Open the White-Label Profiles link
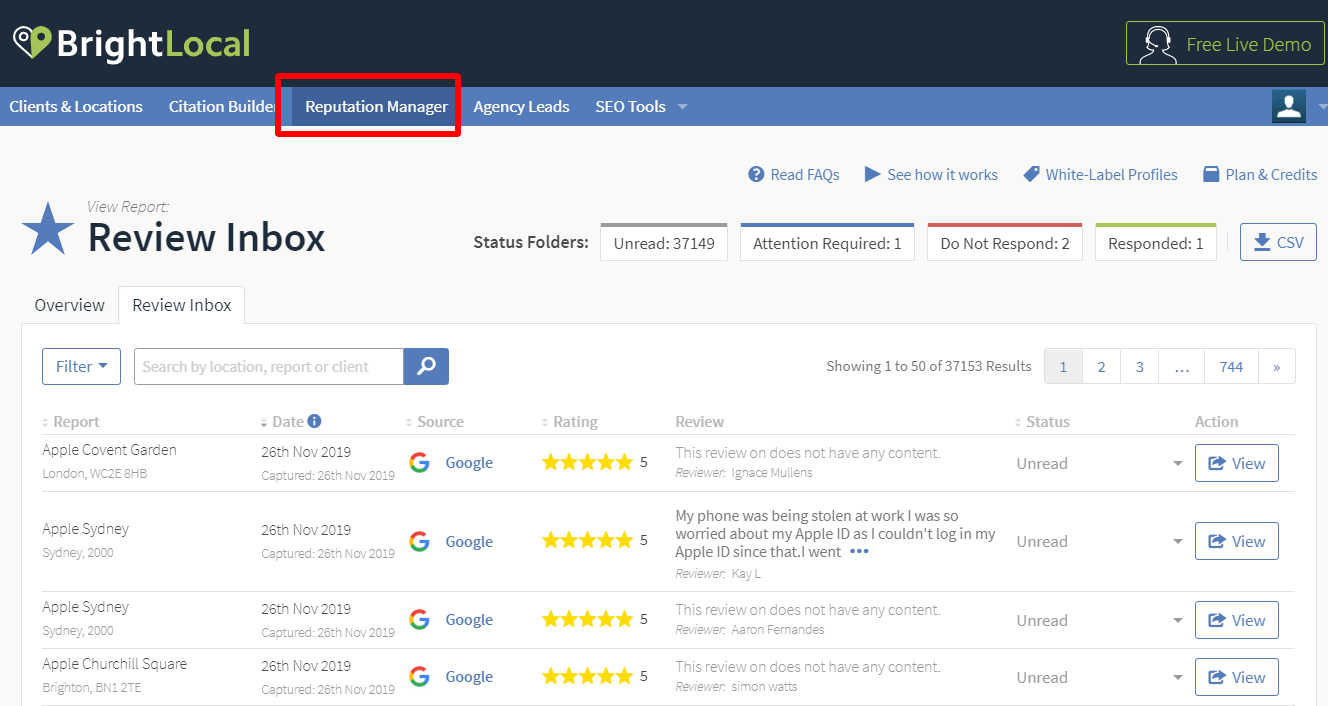Image resolution: width=1328 pixels, height=706 pixels. [x=1100, y=175]
